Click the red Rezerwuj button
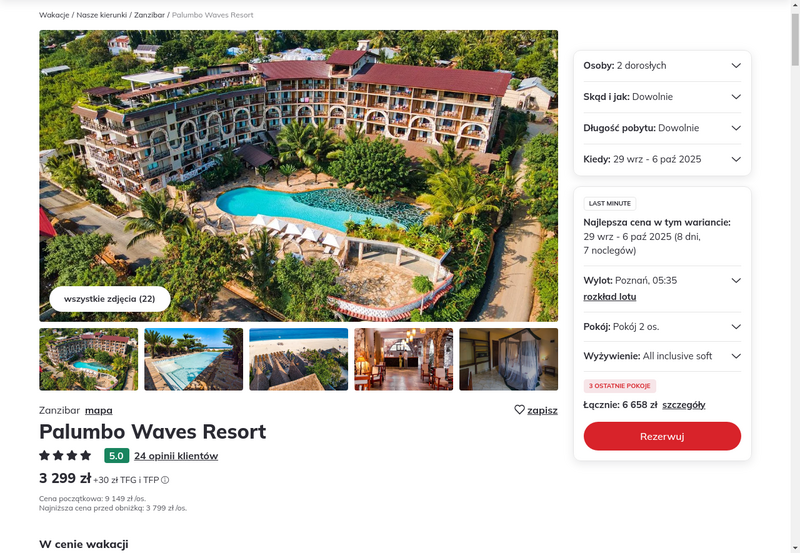Viewport: 800px width, 553px height. [x=662, y=436]
